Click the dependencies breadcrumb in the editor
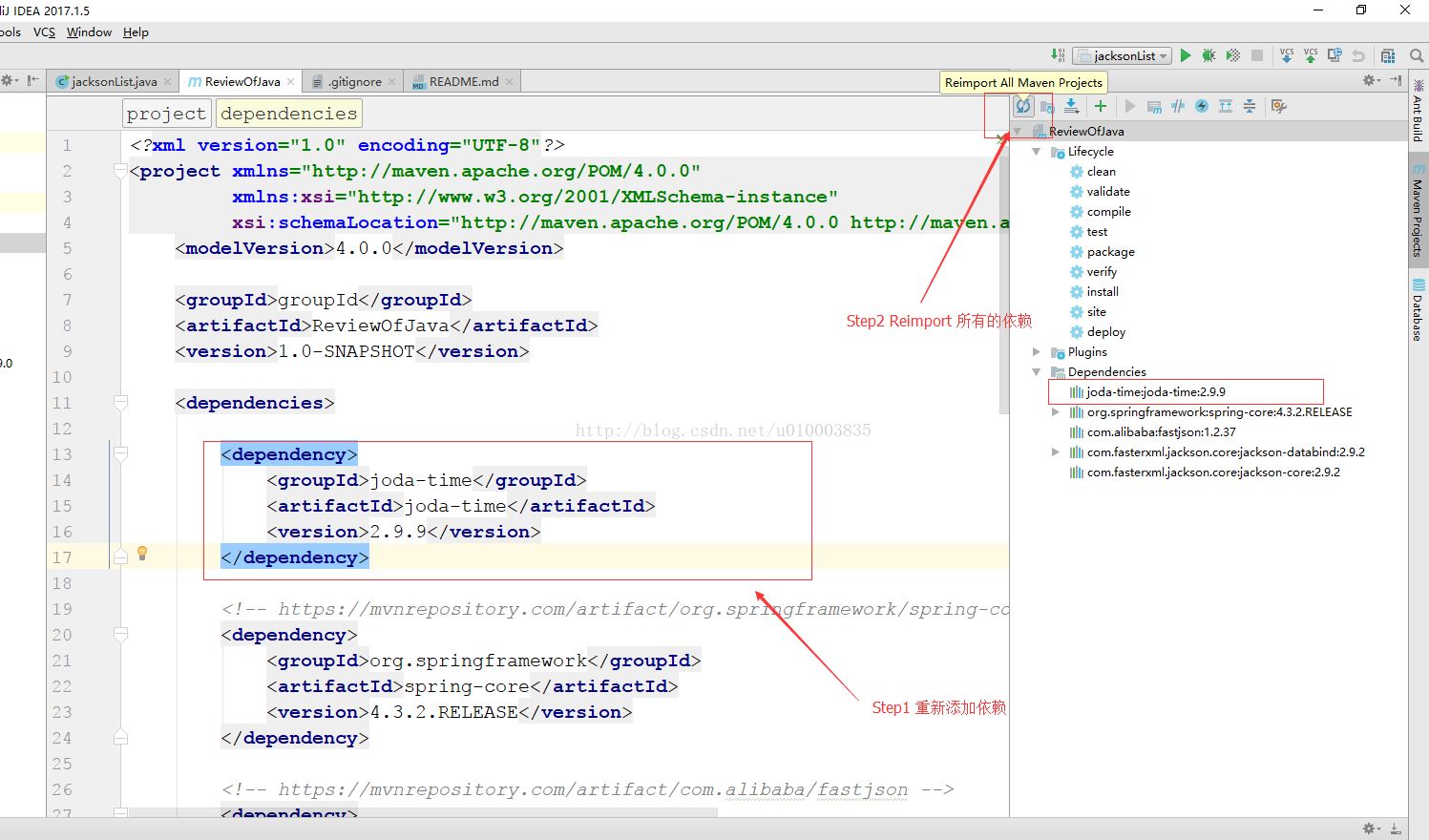 pyautogui.click(x=288, y=114)
